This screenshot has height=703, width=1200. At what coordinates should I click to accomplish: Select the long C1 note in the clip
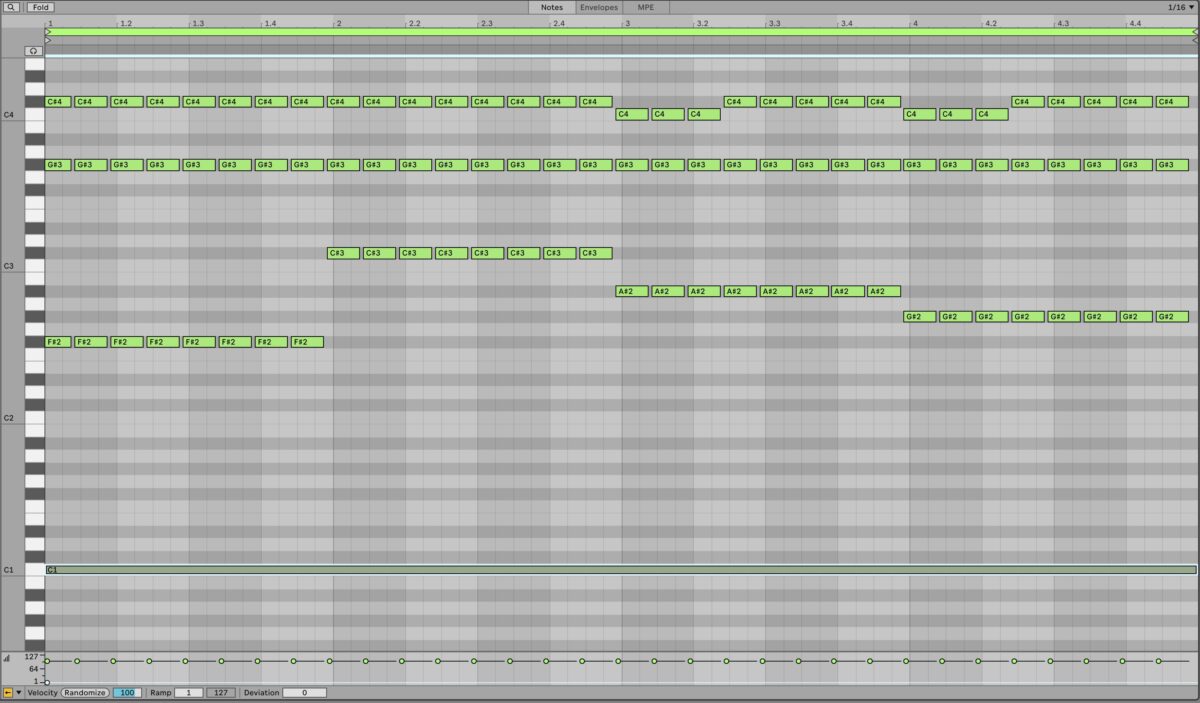600,569
